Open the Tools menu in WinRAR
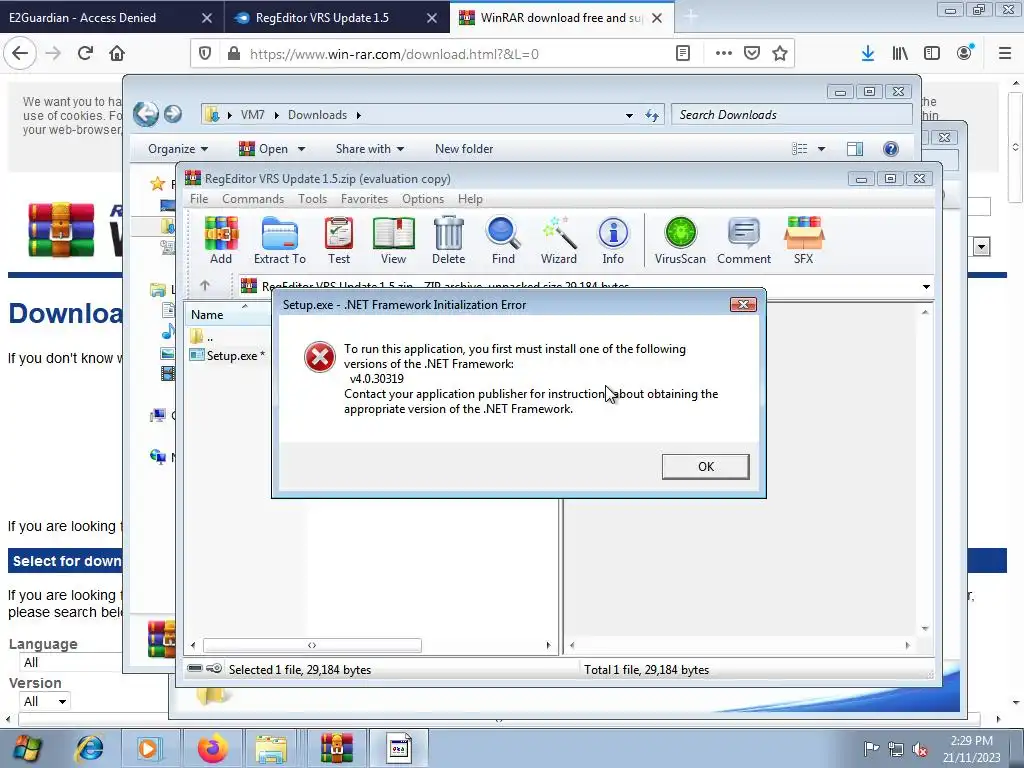The width and height of the screenshot is (1024, 768). click(x=312, y=199)
